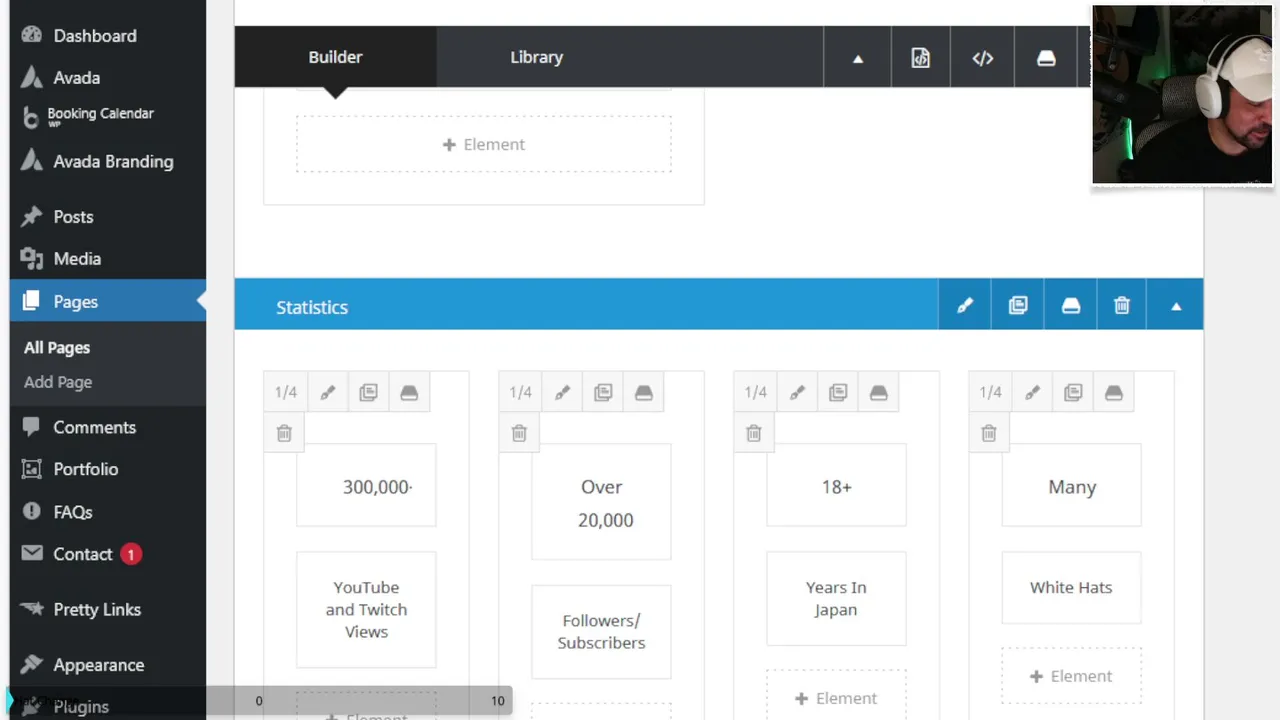Save the Many column to library
The height and width of the screenshot is (720, 1280).
tap(1114, 392)
